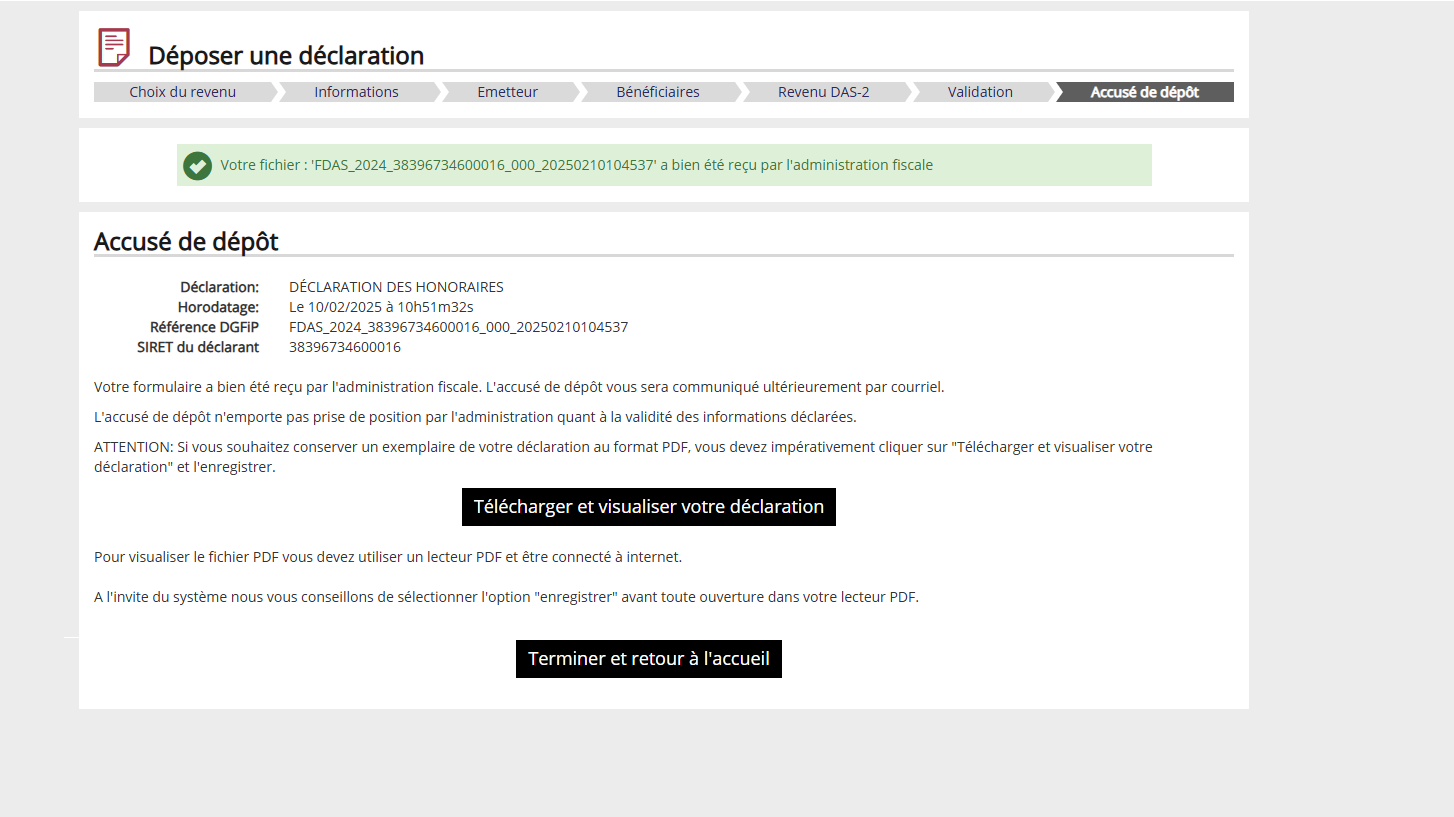The height and width of the screenshot is (817, 1454).
Task: Open the Revenu DAS-2 step
Action: point(824,92)
